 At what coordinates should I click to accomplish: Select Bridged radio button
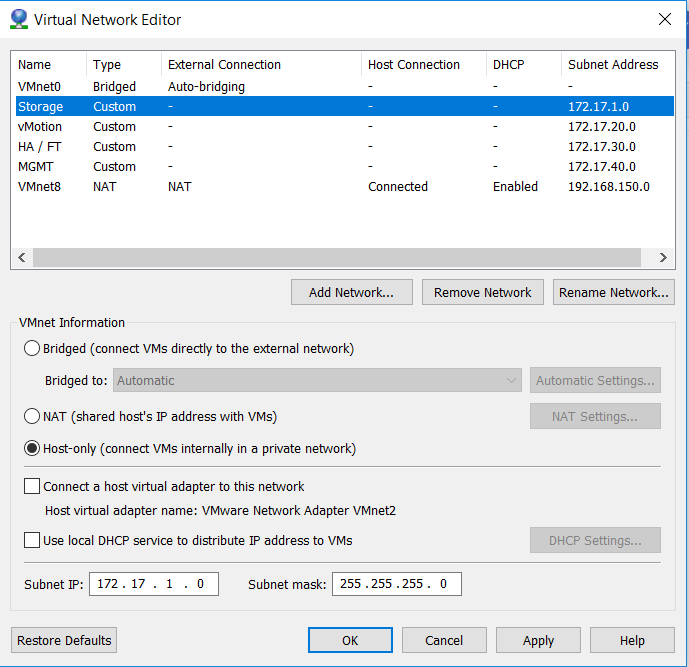32,348
